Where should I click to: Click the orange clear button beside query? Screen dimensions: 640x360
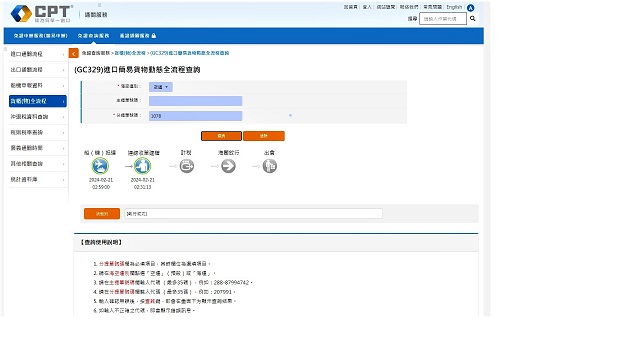tap(264, 136)
